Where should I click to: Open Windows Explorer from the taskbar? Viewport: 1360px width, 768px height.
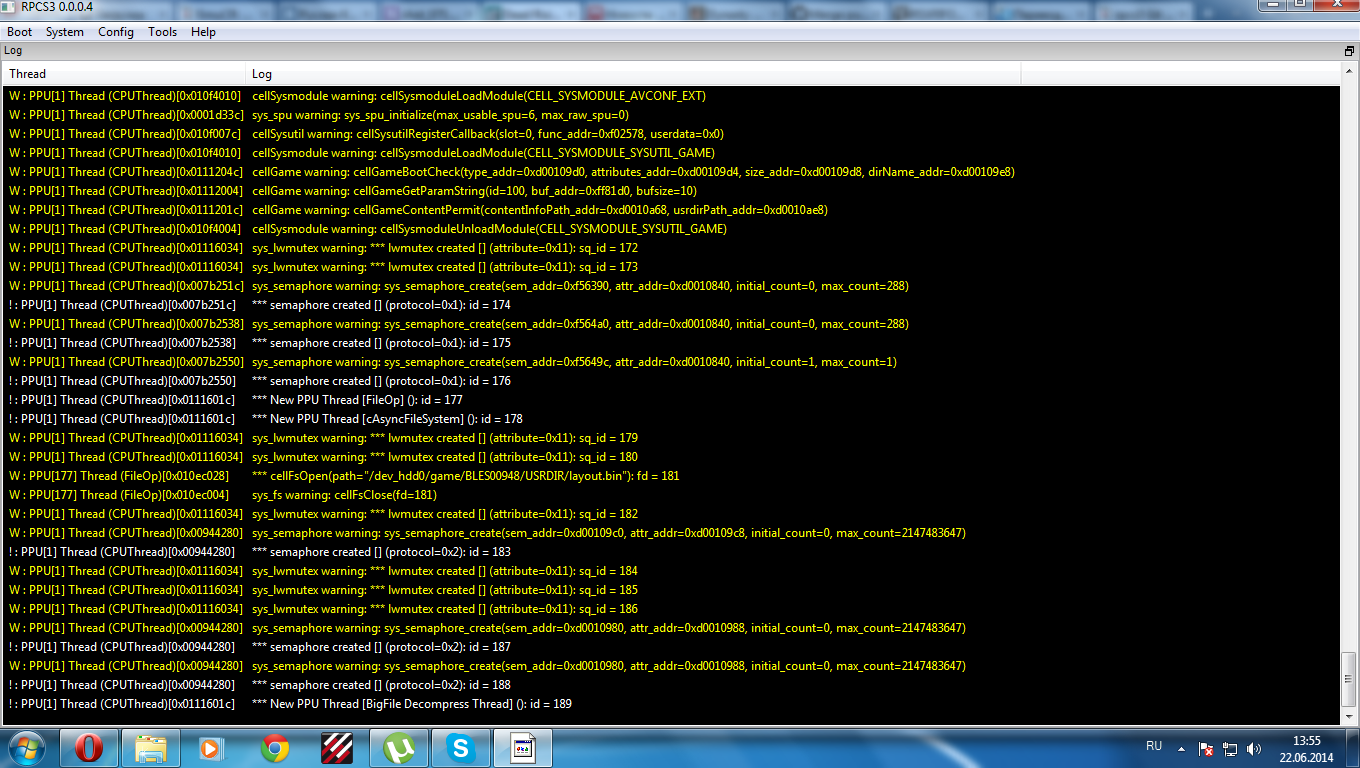151,747
